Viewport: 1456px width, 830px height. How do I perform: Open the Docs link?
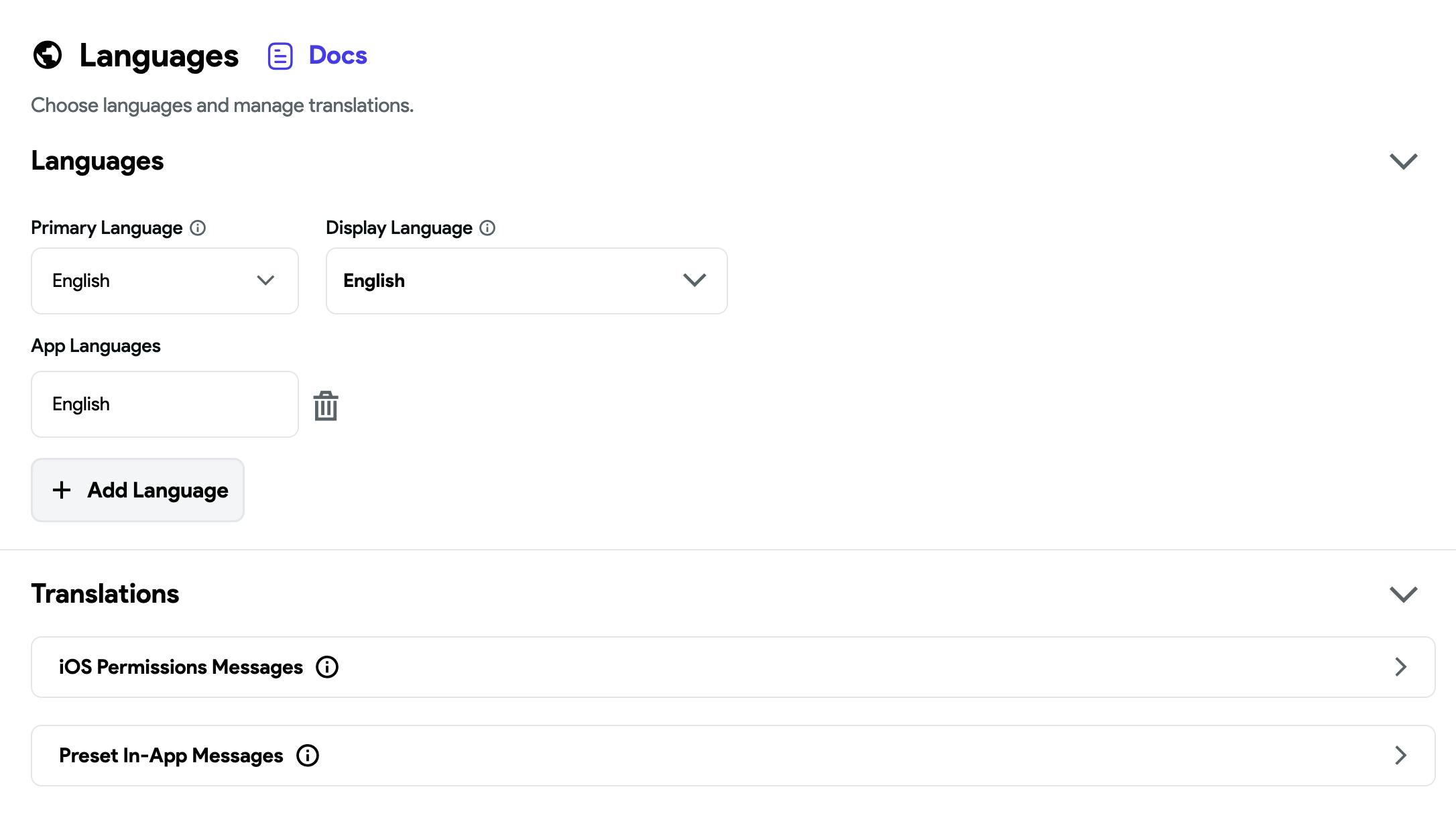(337, 56)
